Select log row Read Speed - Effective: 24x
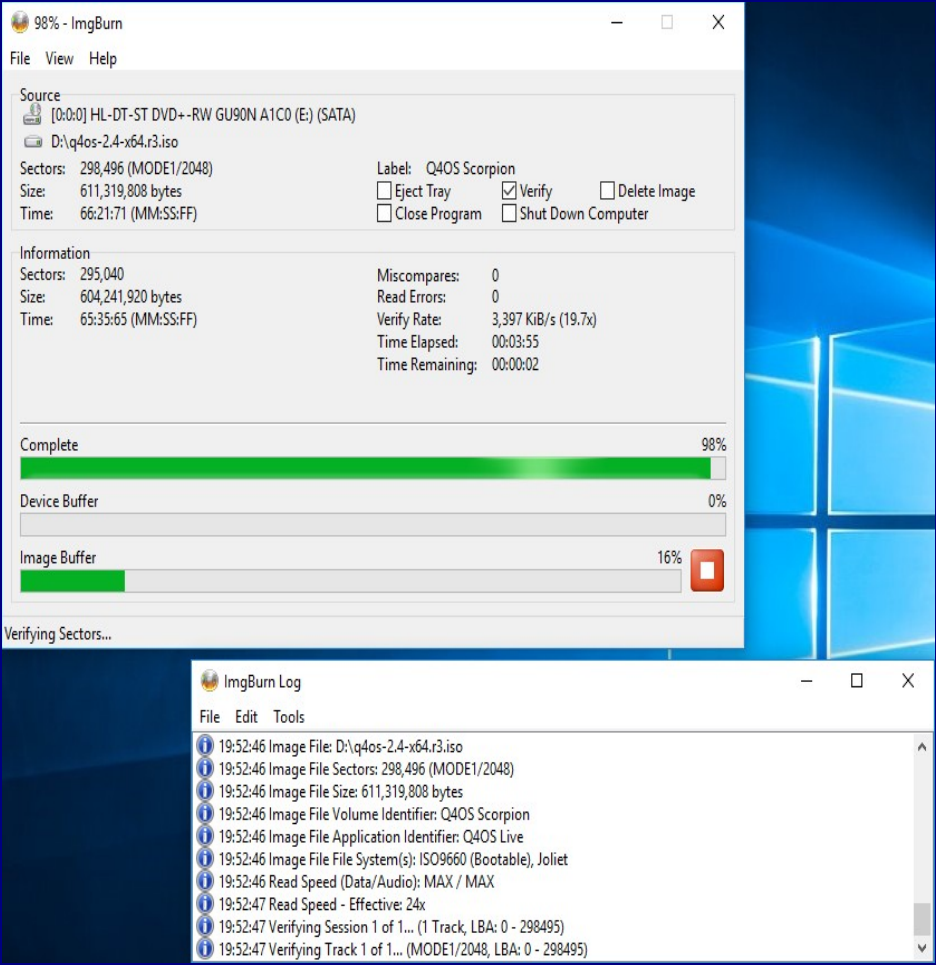Viewport: 937px width, 965px height. (322, 904)
